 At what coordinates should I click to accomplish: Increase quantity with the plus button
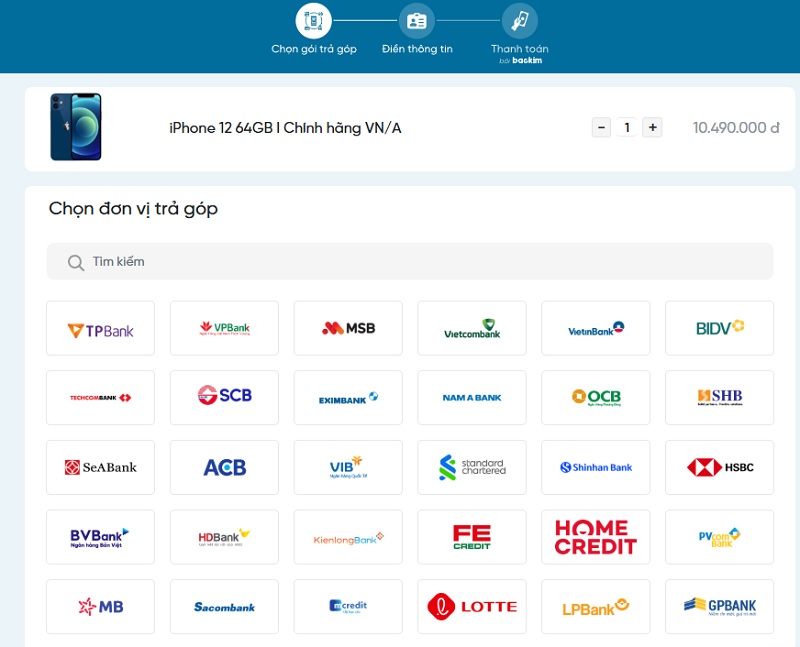(652, 127)
